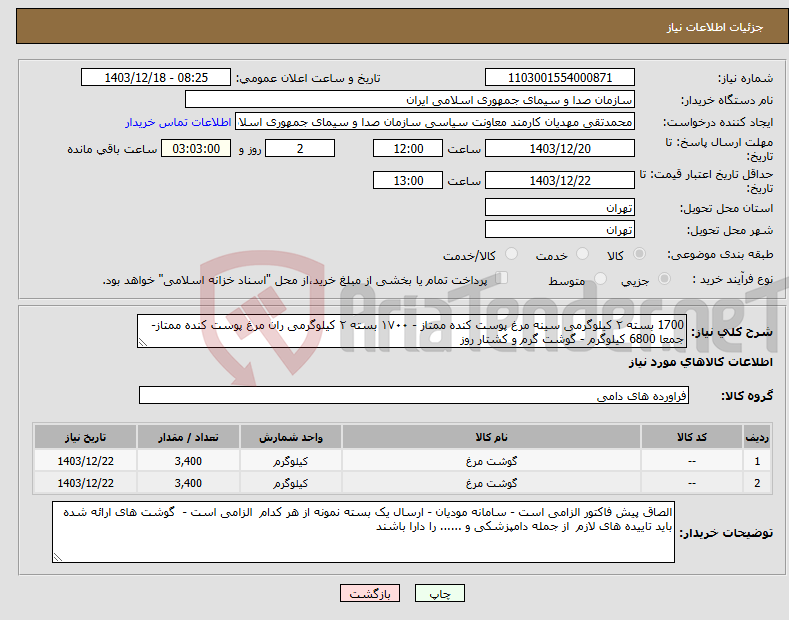The image size is (789, 620).
Task: Select the متوسط purchase type radio
Action: pos(600,278)
